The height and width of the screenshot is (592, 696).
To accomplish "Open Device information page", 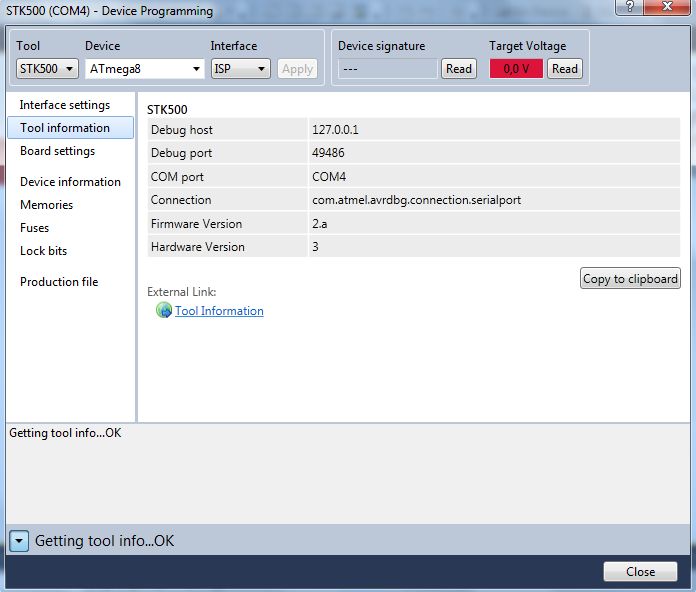I will point(70,182).
